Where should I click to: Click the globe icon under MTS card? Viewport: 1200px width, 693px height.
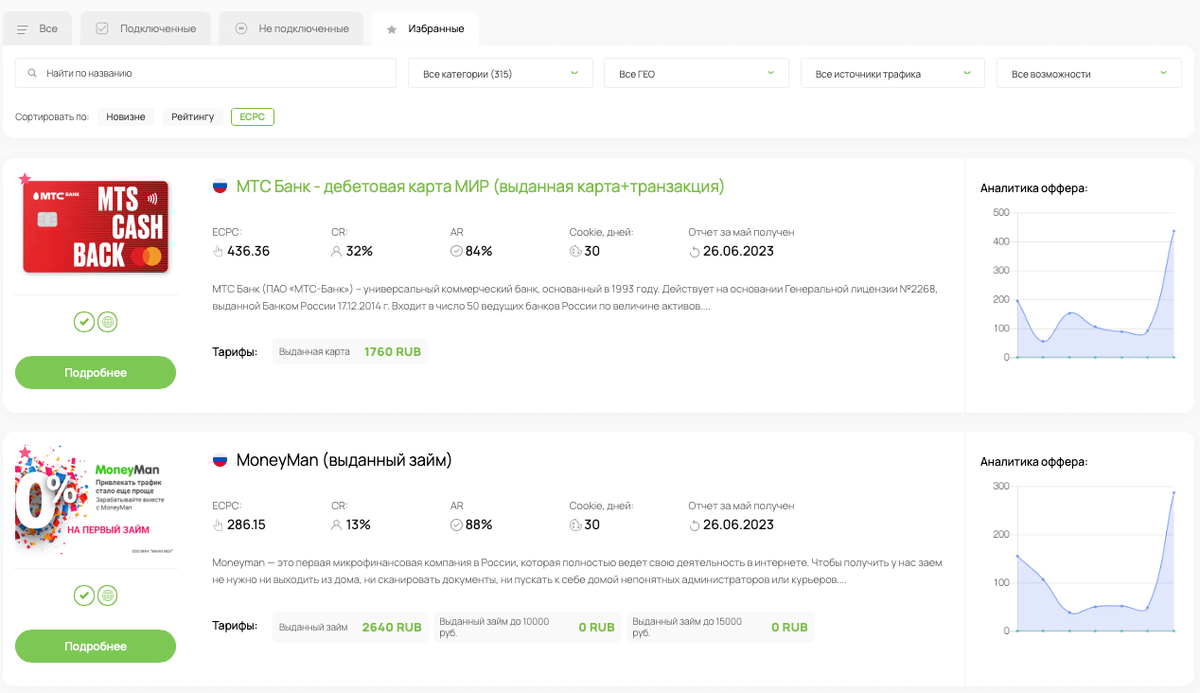point(107,322)
